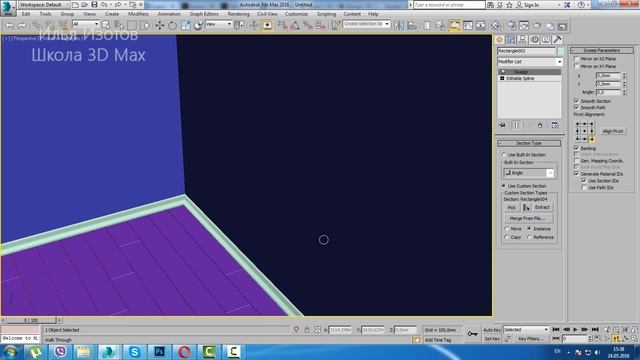Viewport: 640px width, 360px height.
Task: Click the Key Filters button
Action: [x=531, y=339]
